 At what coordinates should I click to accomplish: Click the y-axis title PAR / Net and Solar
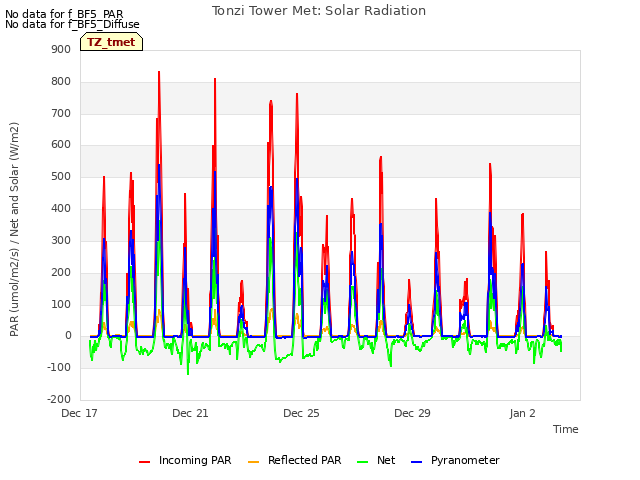[x=14, y=229]
